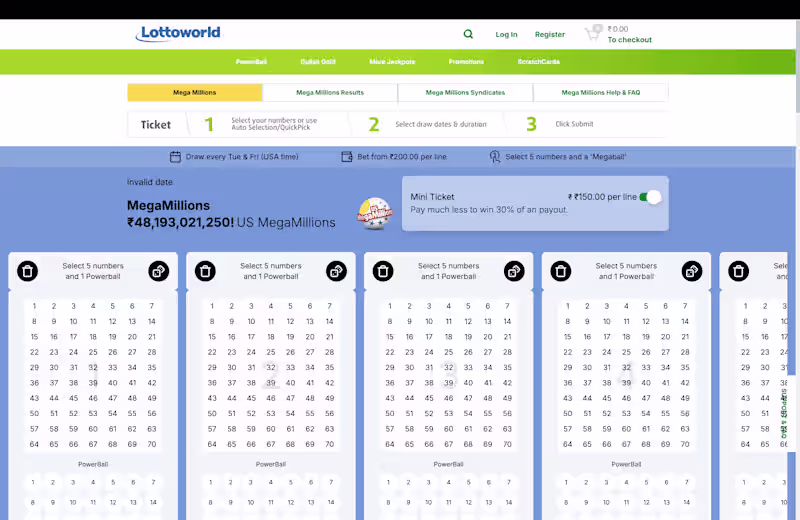This screenshot has height=520, width=800.
Task: Choose PowerBall 3 on the fourth ticket
Action: pyautogui.click(x=606, y=482)
